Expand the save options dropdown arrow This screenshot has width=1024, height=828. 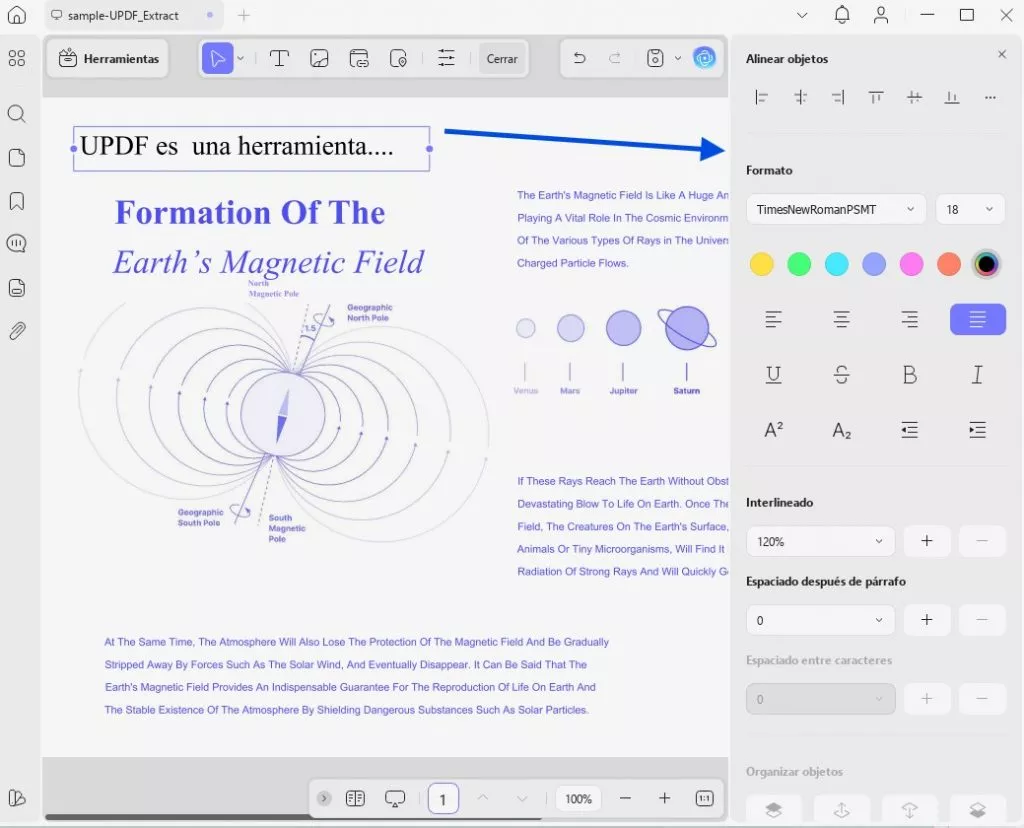(x=678, y=58)
